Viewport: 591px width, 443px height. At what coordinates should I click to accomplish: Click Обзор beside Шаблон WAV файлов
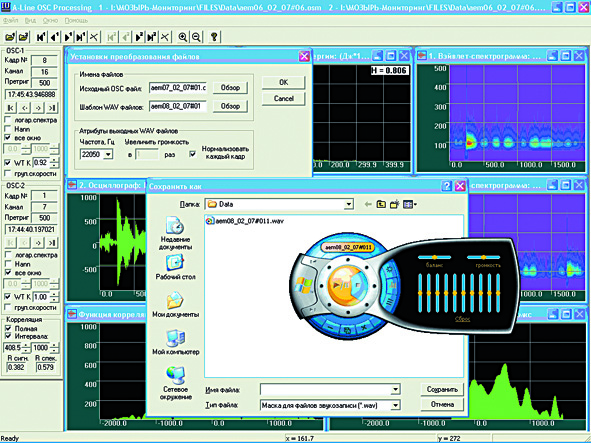click(x=230, y=106)
